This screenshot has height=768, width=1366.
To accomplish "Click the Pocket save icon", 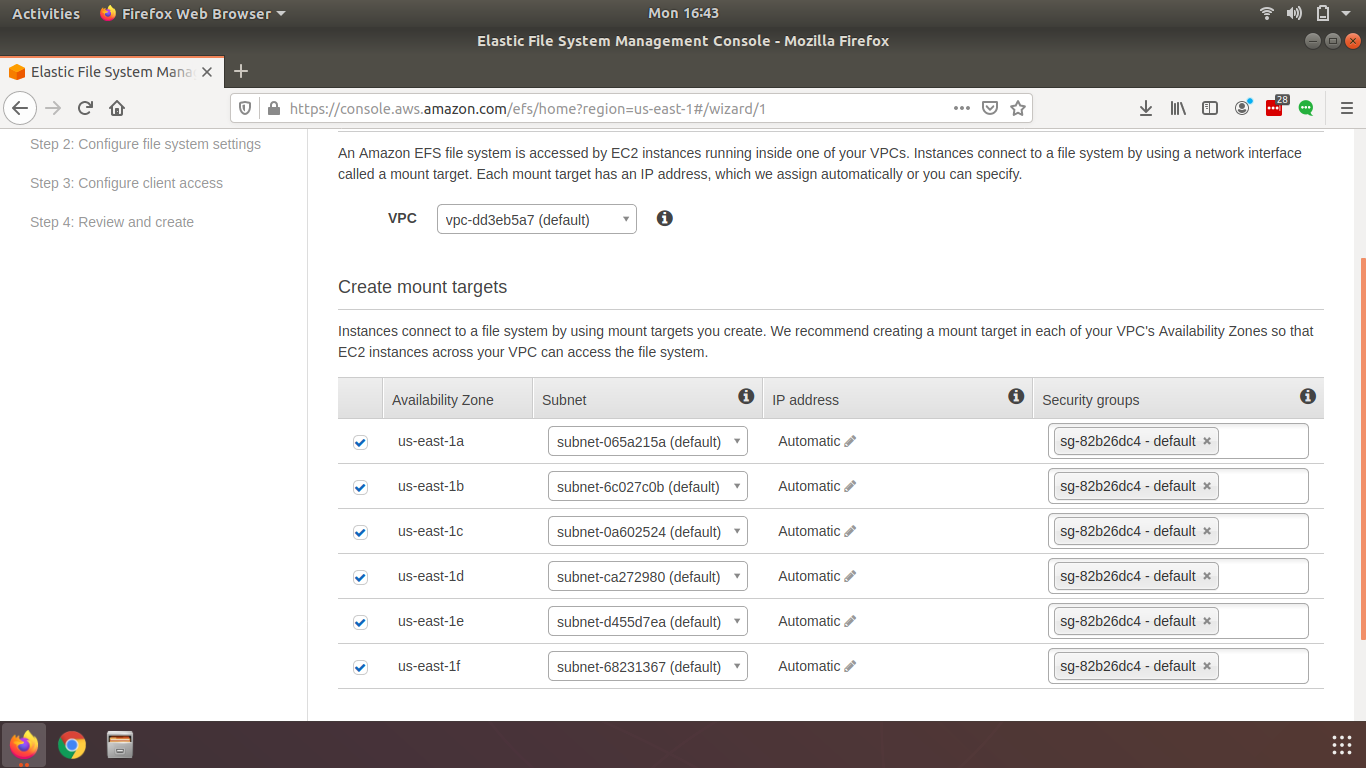I will [990, 108].
